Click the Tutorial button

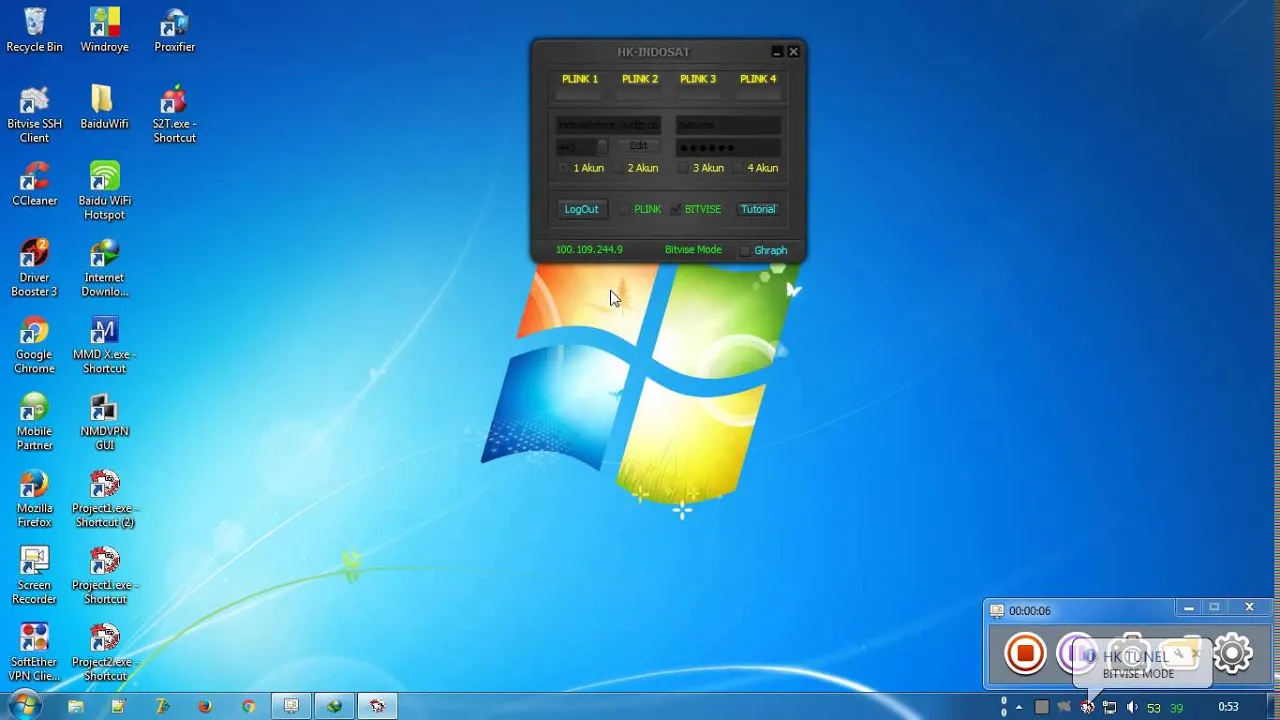point(758,209)
